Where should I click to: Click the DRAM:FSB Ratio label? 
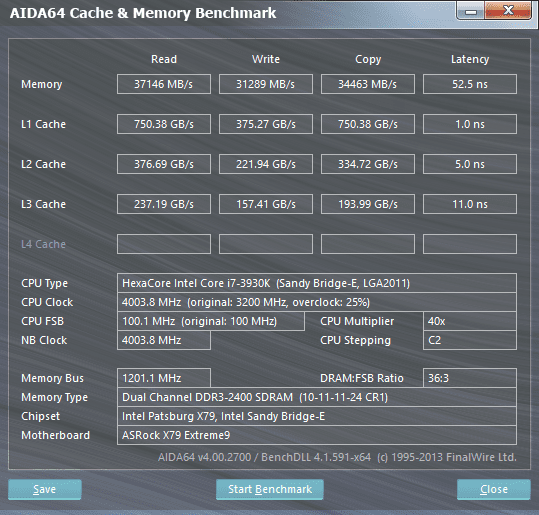tap(362, 378)
